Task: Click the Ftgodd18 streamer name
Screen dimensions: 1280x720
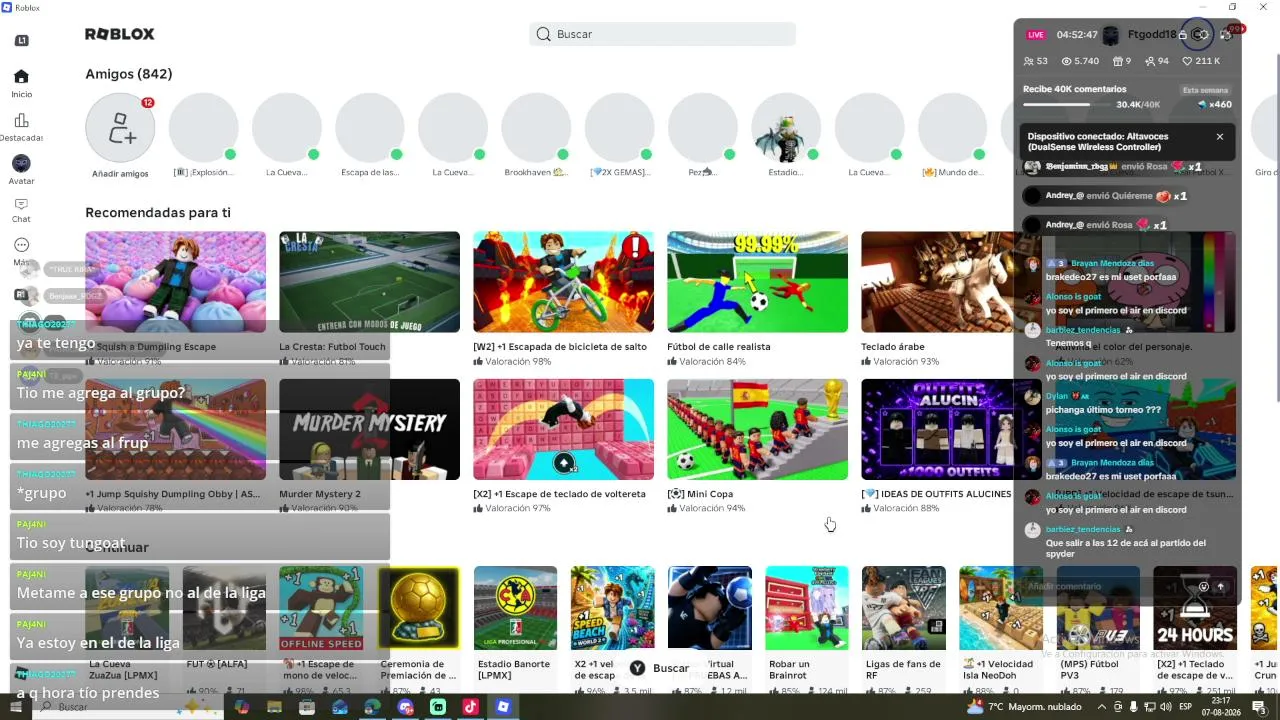Action: click(x=1152, y=35)
